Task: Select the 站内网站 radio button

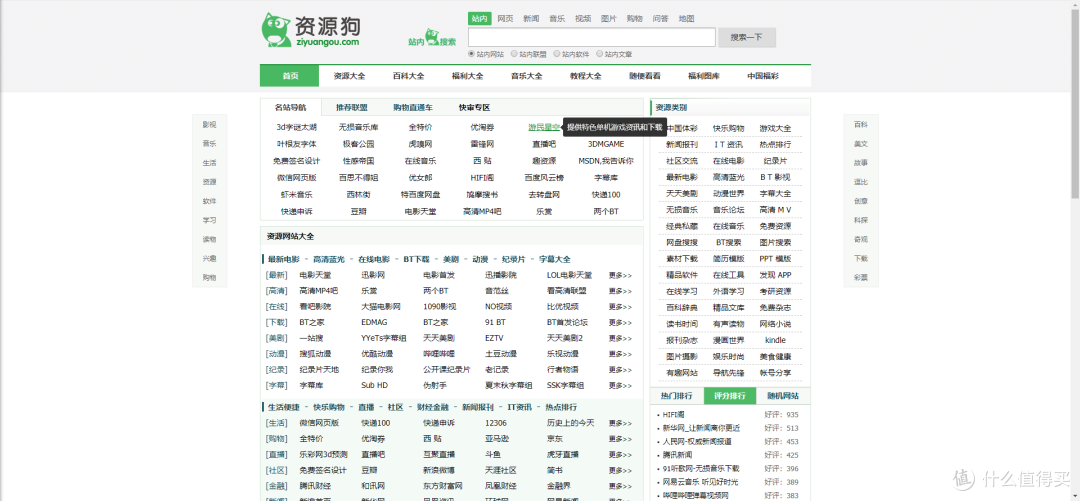Action: pos(472,53)
